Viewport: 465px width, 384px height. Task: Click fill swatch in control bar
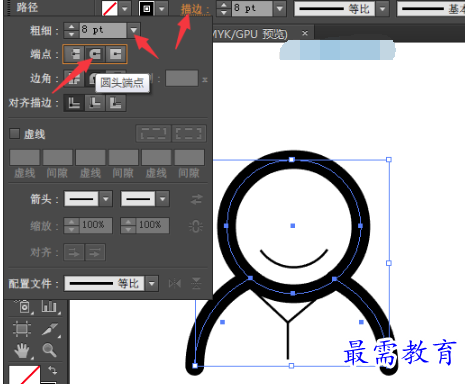click(110, 9)
